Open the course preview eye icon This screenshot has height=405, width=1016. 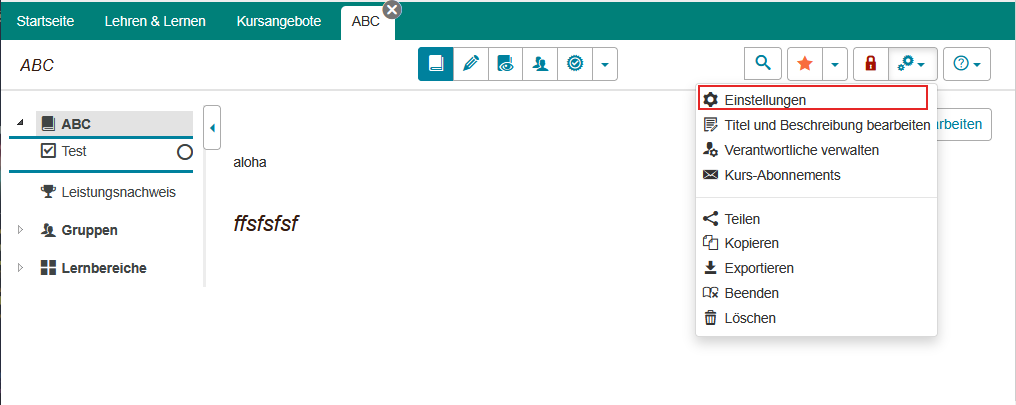tap(506, 64)
